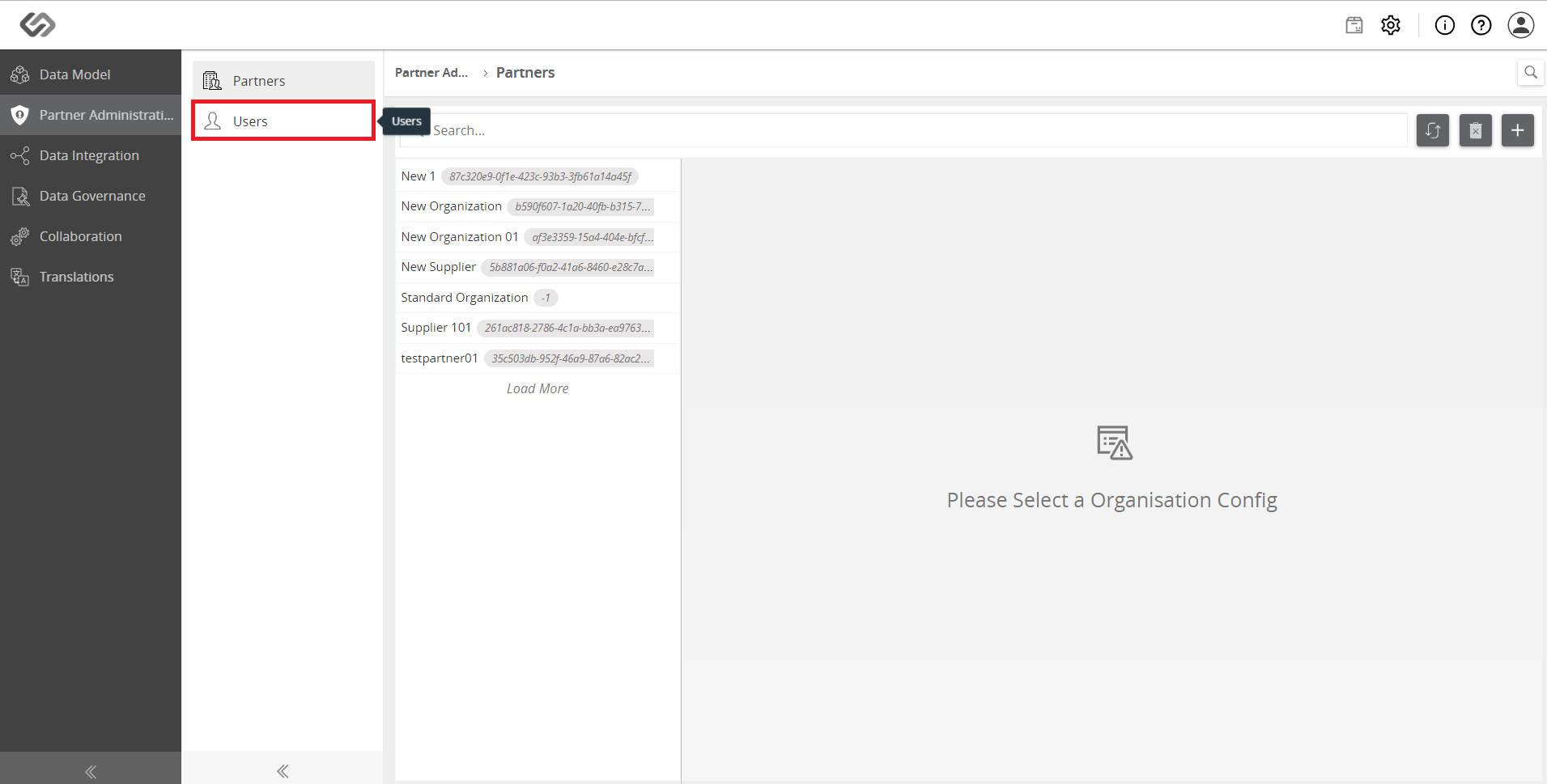The width and height of the screenshot is (1547, 784).
Task: Click Partners breadcrumb title
Action: point(525,73)
